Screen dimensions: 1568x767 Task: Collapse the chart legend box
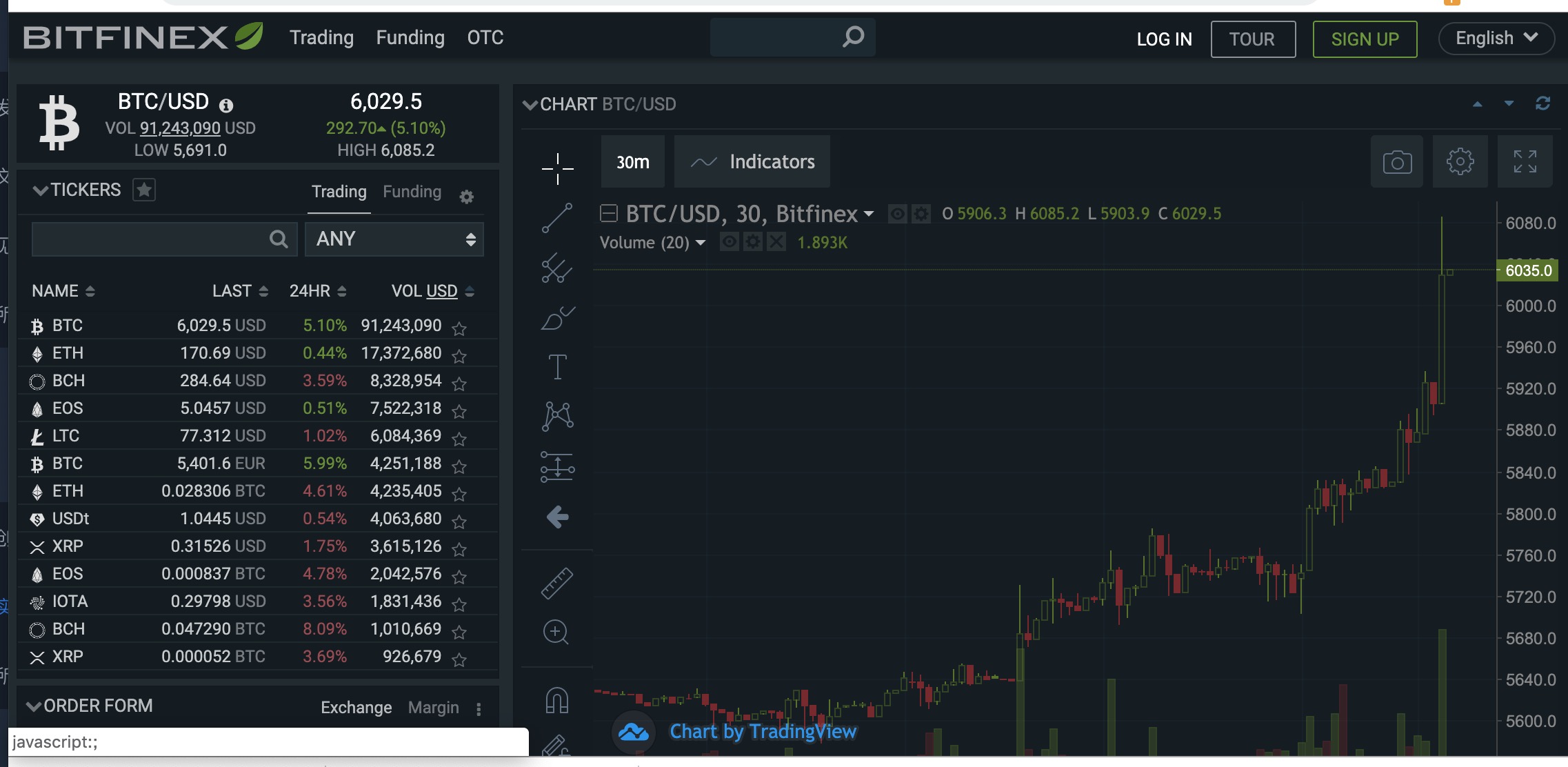click(609, 214)
